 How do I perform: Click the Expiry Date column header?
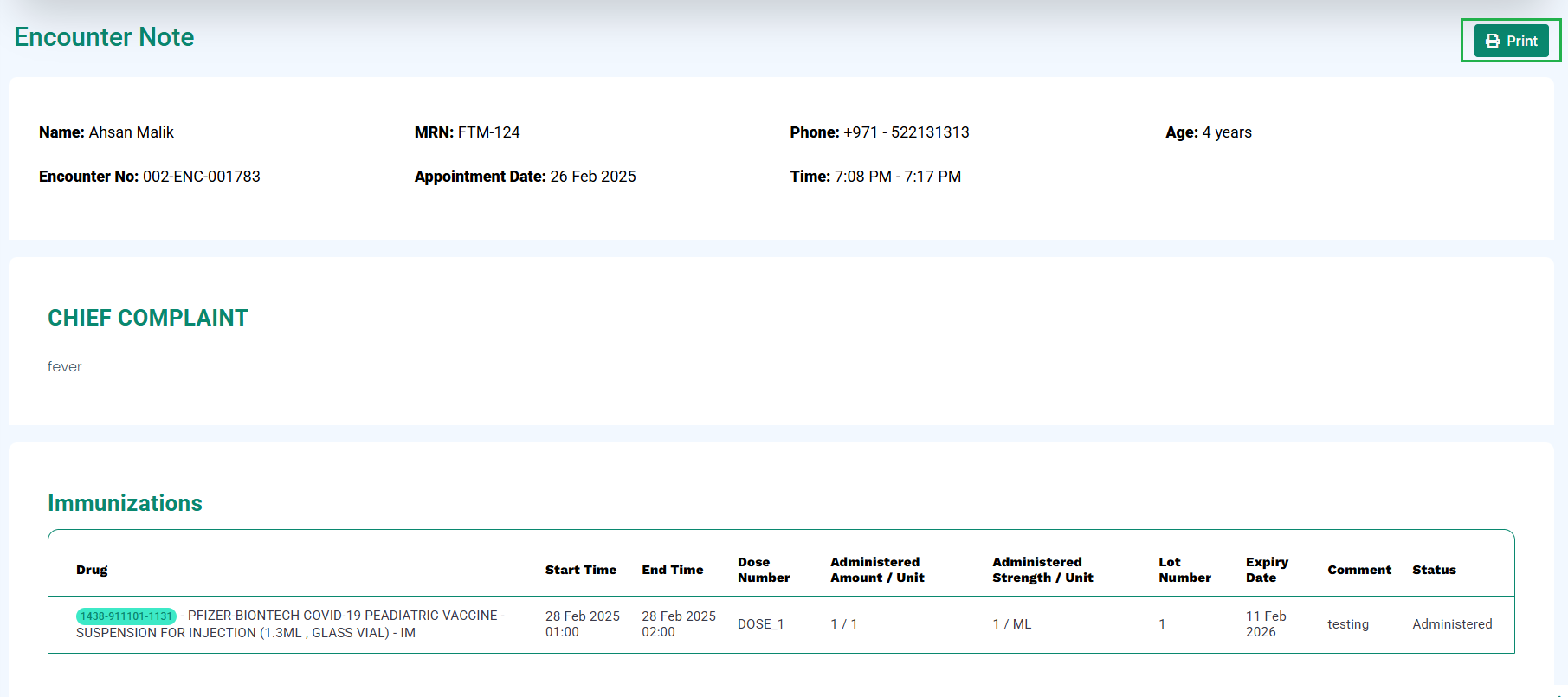click(x=1267, y=570)
